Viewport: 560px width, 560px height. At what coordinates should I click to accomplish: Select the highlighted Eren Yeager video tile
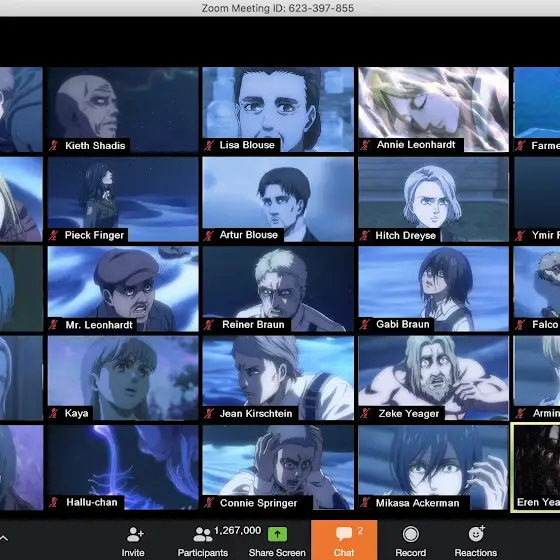pos(535,467)
